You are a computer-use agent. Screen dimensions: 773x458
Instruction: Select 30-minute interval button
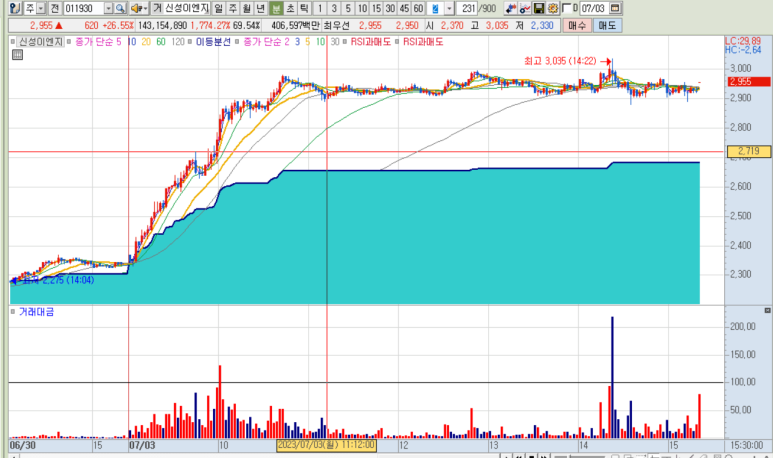(x=390, y=8)
